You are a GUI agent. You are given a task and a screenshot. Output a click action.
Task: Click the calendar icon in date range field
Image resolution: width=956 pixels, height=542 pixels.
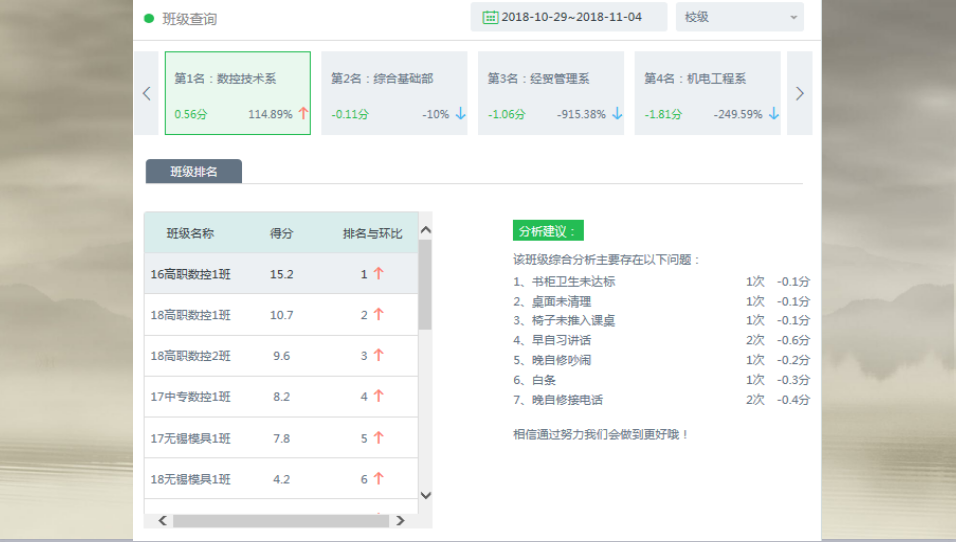pyautogui.click(x=490, y=17)
